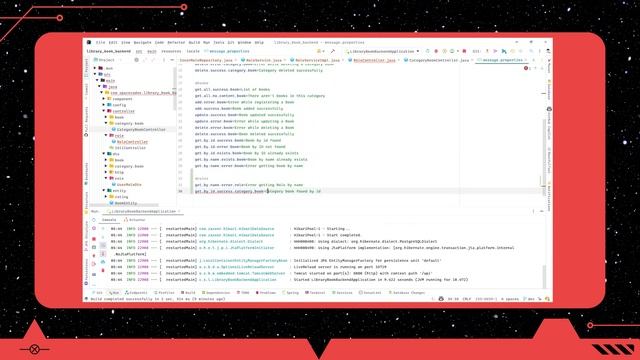Select CategoryBookController in project tree
The width and height of the screenshot is (640, 360).
(x=138, y=129)
